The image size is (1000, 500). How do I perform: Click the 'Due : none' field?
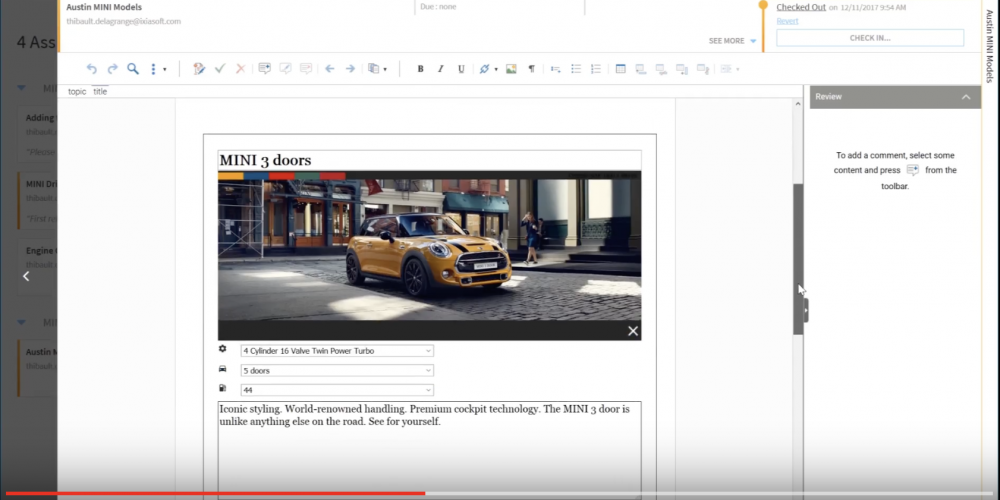pos(438,7)
